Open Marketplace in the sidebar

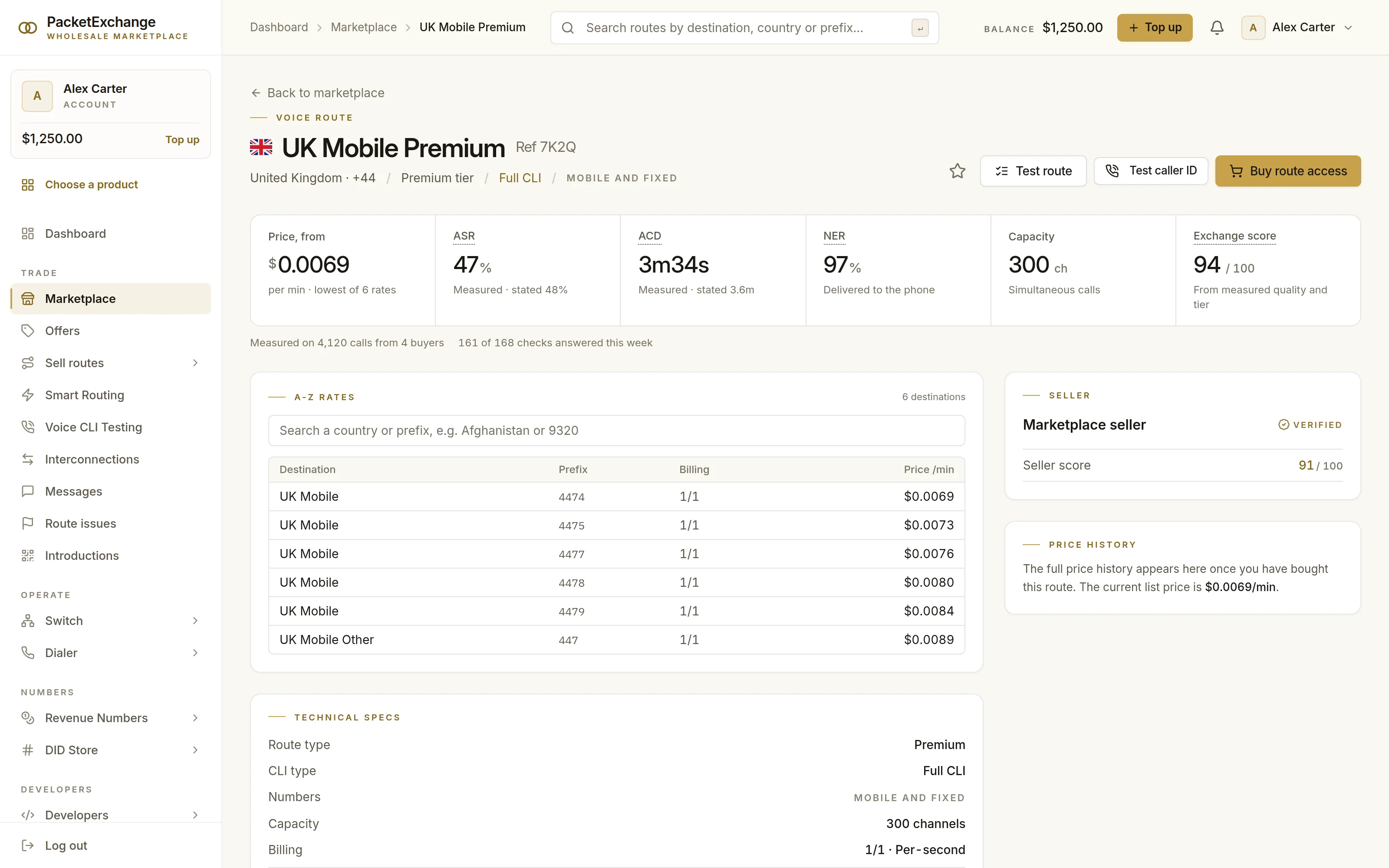pyautogui.click(x=111, y=299)
